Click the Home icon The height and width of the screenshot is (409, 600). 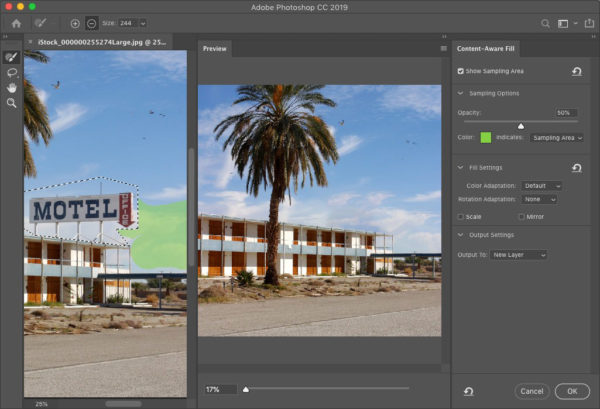coord(16,22)
